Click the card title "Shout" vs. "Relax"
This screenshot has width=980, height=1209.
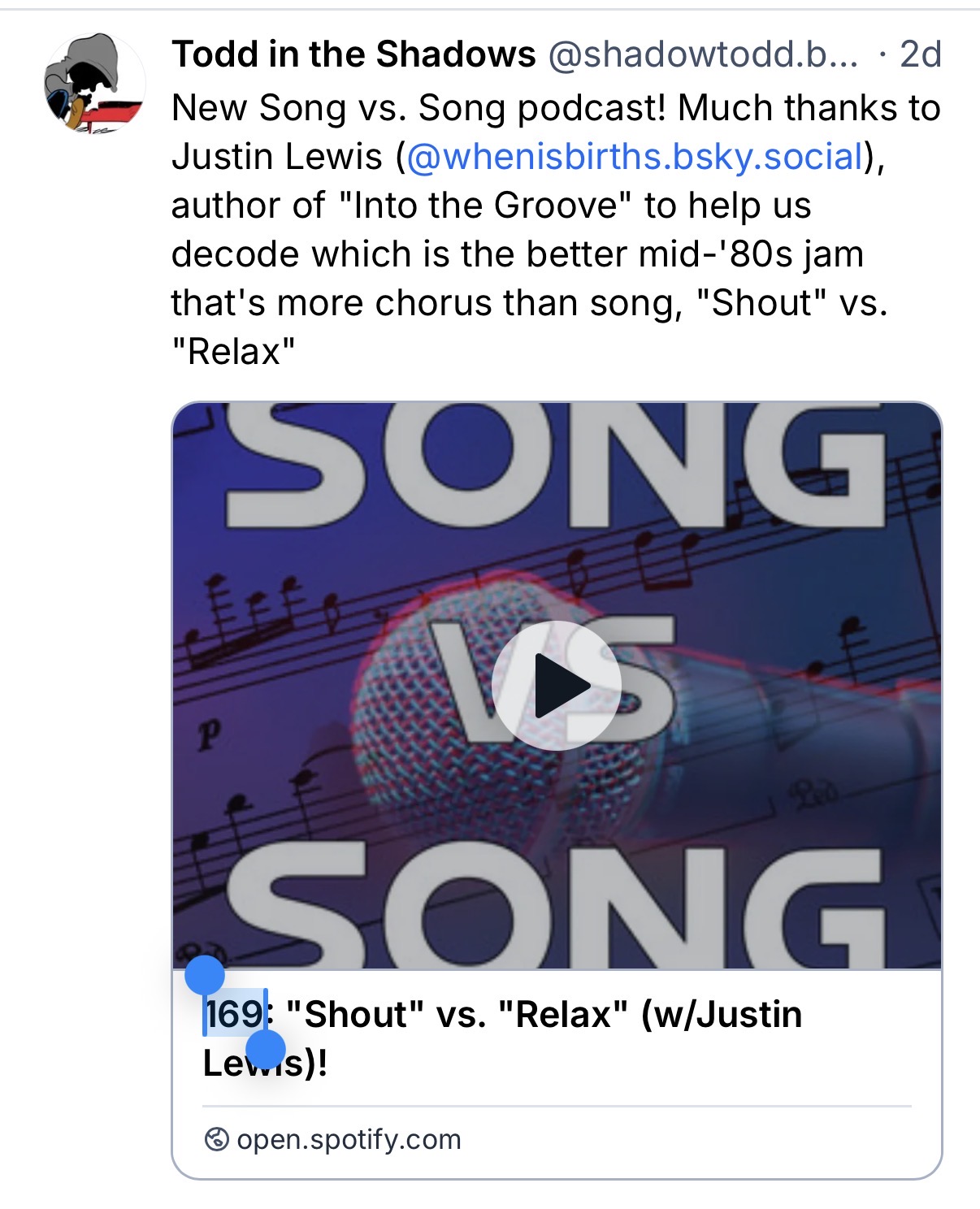tap(457, 1014)
